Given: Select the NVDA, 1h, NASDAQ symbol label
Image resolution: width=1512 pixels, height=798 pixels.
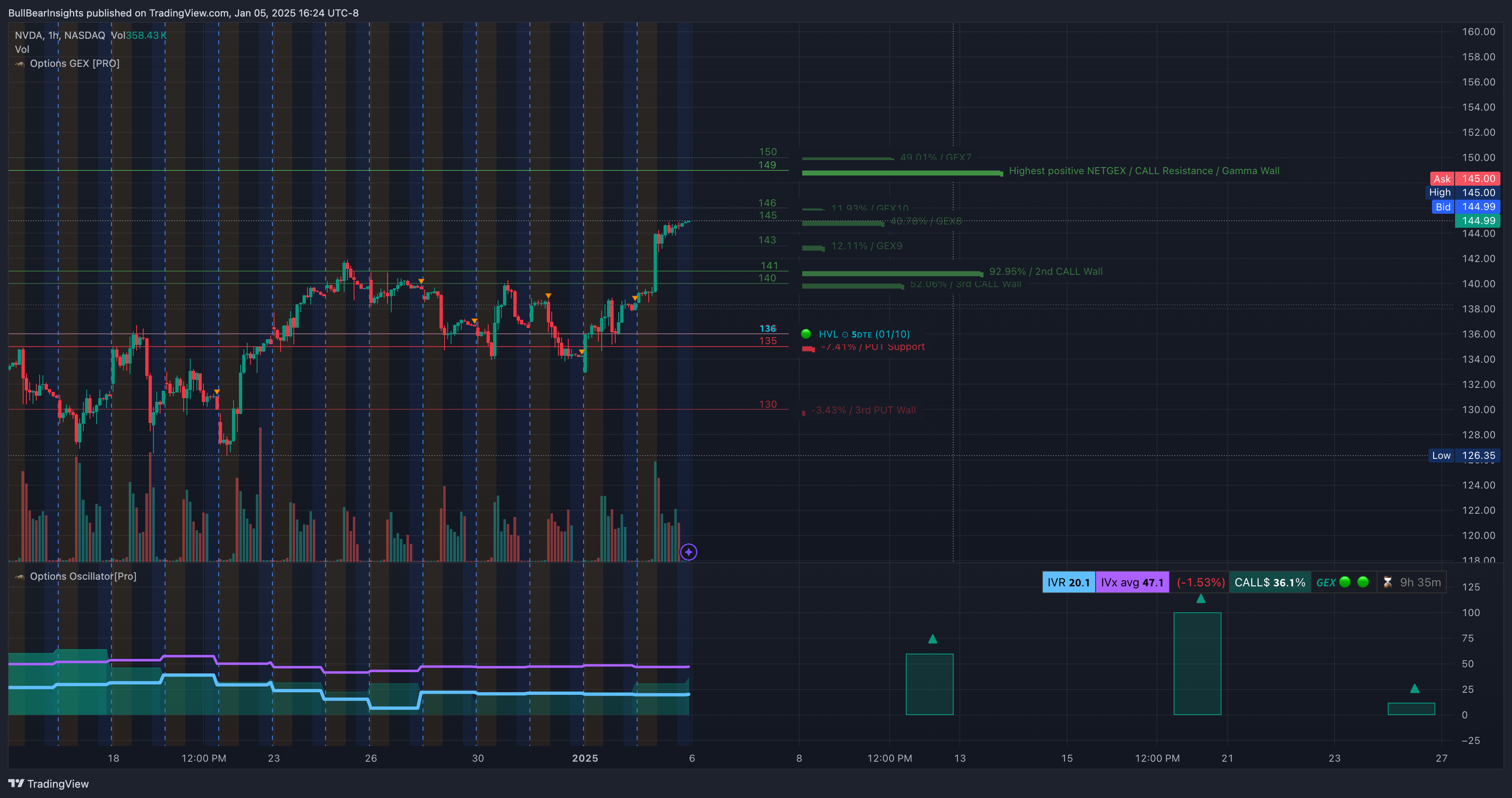Looking at the screenshot, I should [x=60, y=35].
